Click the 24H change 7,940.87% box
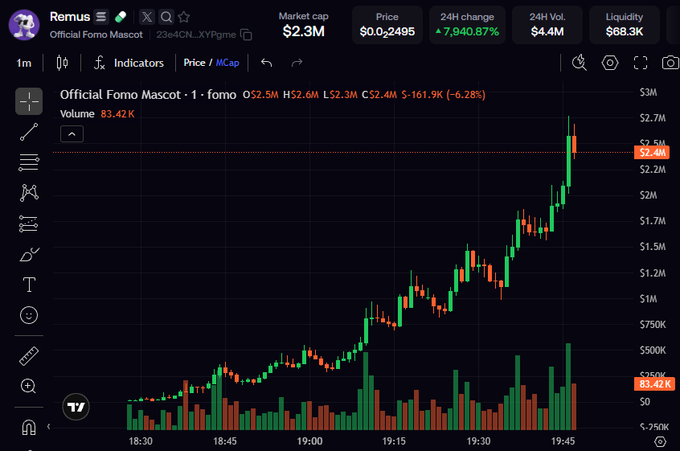 467,25
